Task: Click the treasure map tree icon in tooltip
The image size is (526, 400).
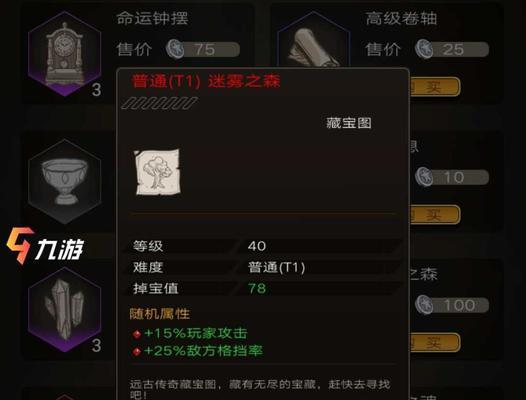Action: tap(157, 172)
